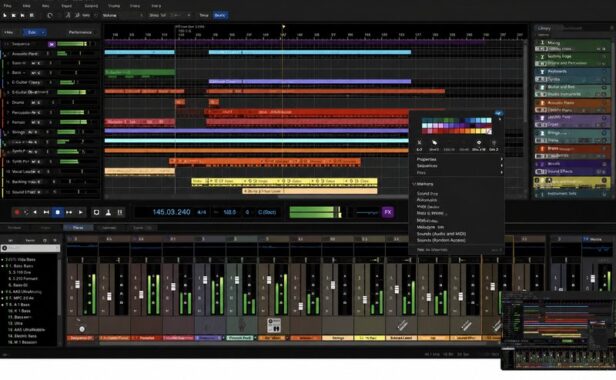Click the eye icon in context menu
The width and height of the screenshot is (616, 380).
click(x=478, y=143)
